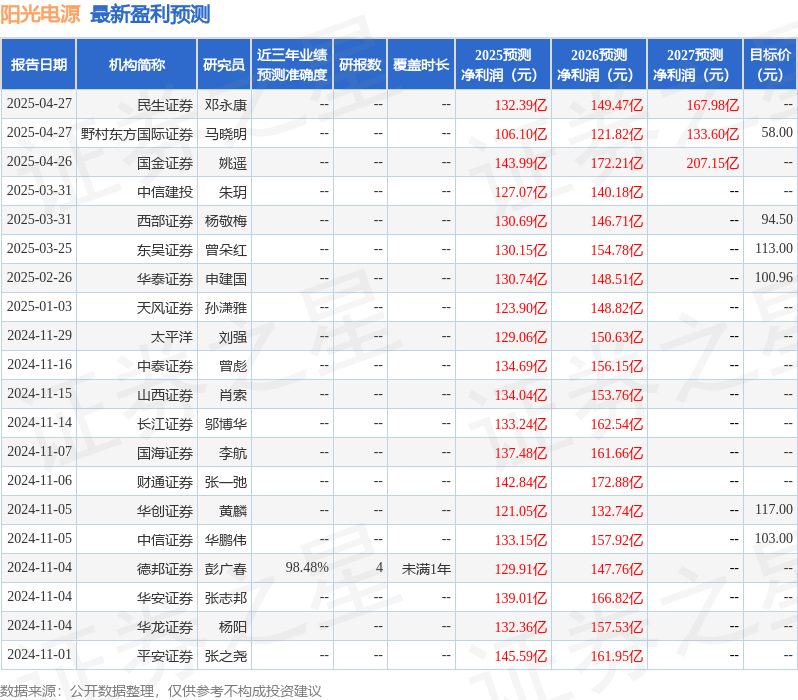The width and height of the screenshot is (798, 700).
Task: Select the 近三年业绩预测准确度 column header
Action: [x=292, y=65]
